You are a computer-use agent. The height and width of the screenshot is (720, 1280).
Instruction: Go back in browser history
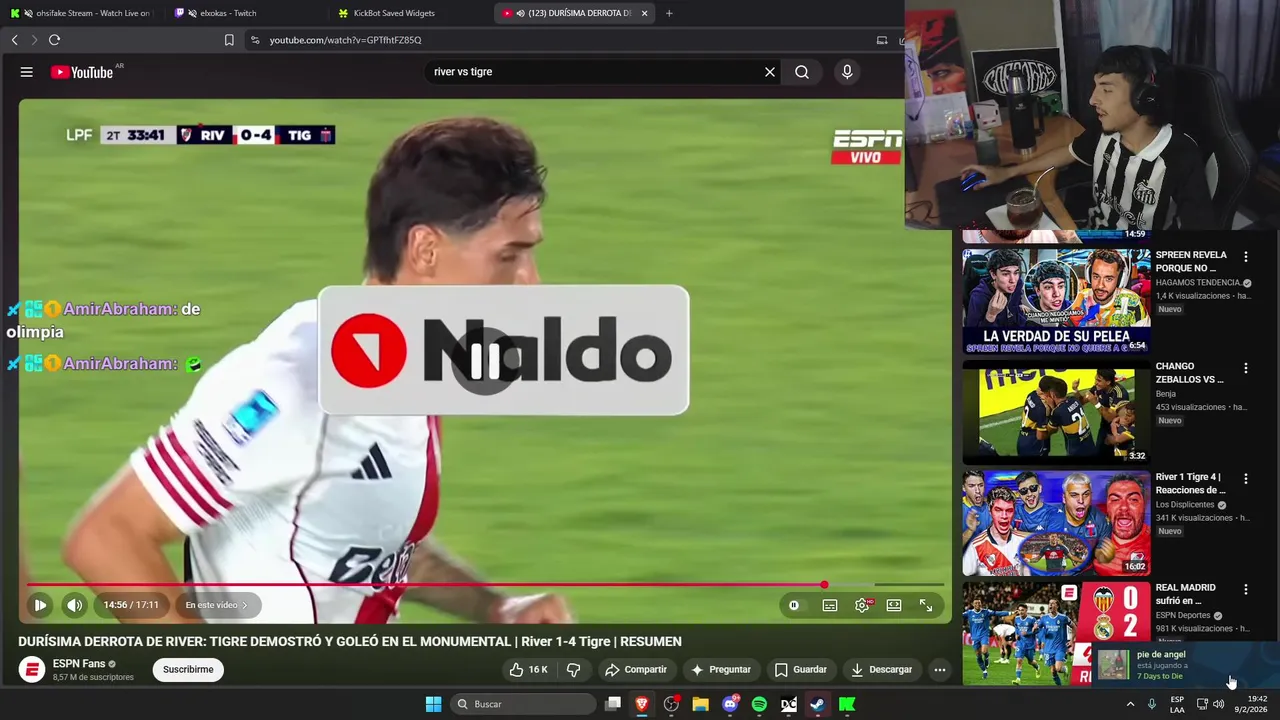pyautogui.click(x=14, y=40)
